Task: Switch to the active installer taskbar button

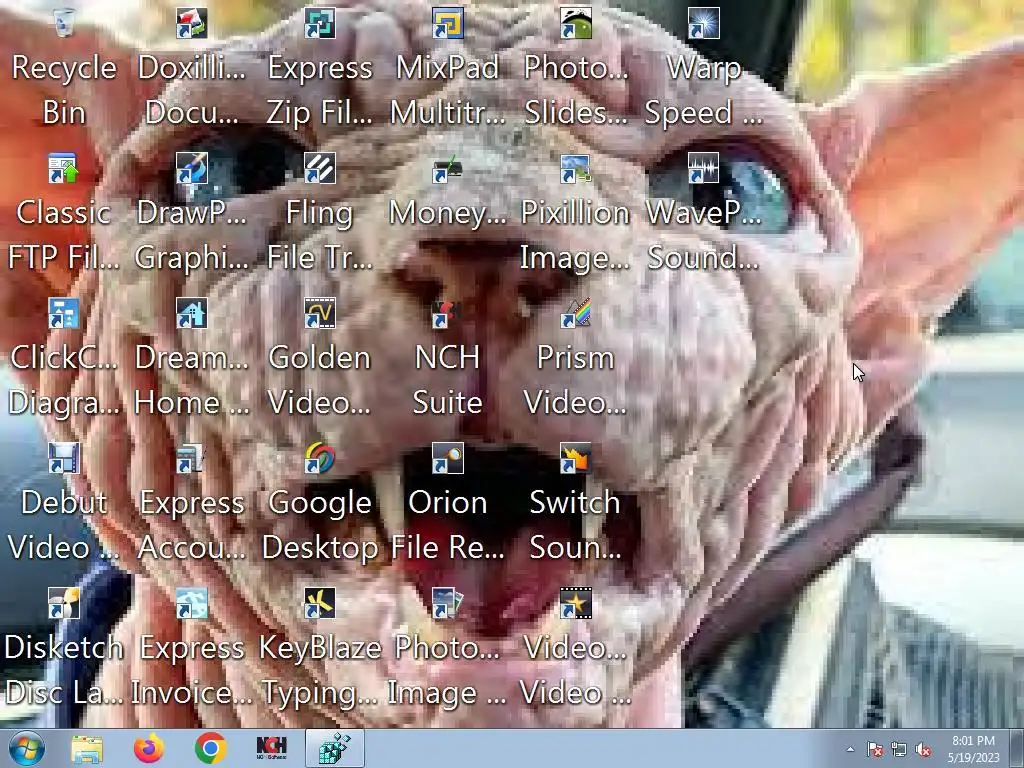Action: (334, 748)
